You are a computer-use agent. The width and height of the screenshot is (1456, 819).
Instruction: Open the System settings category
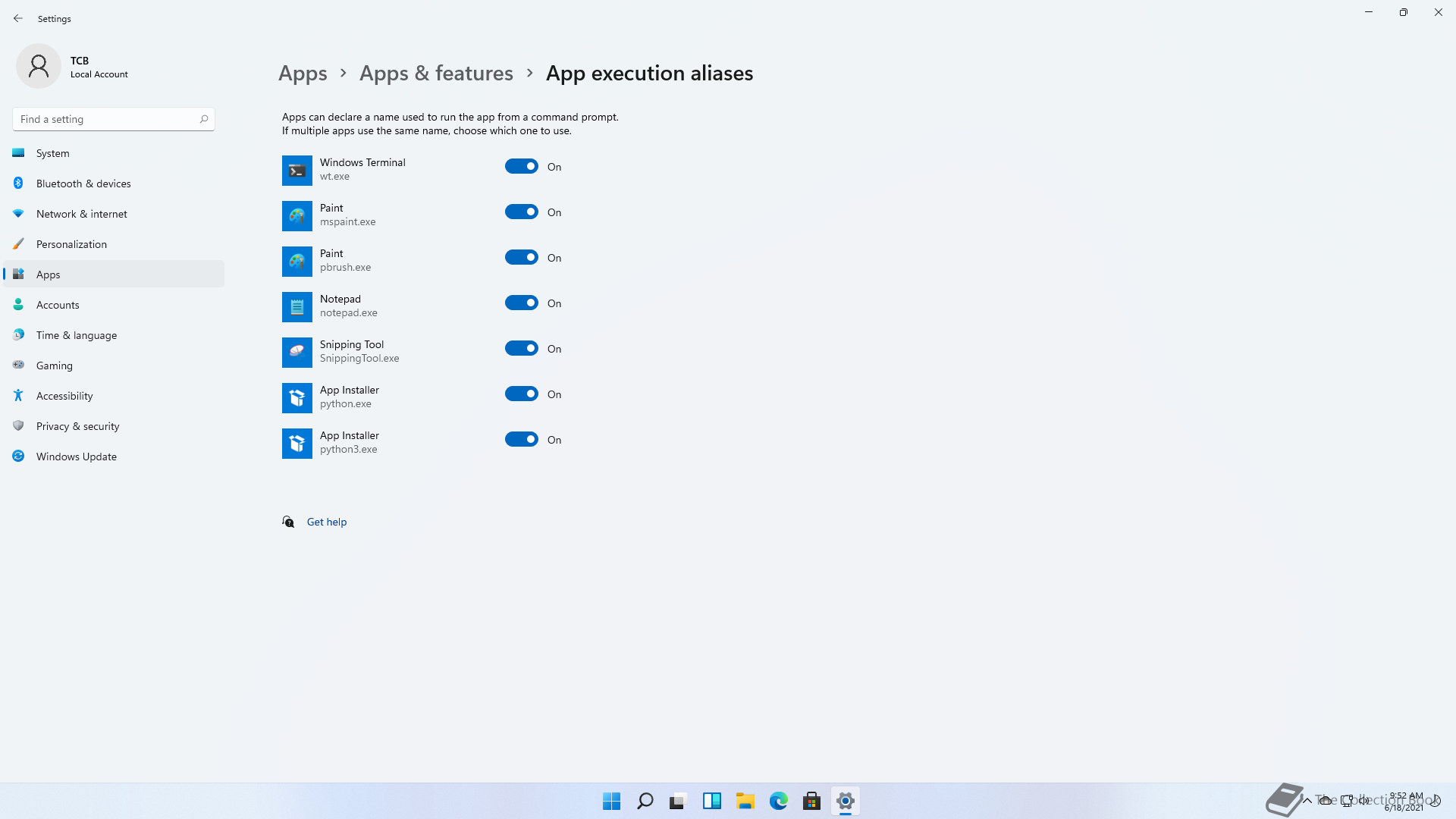[114, 153]
